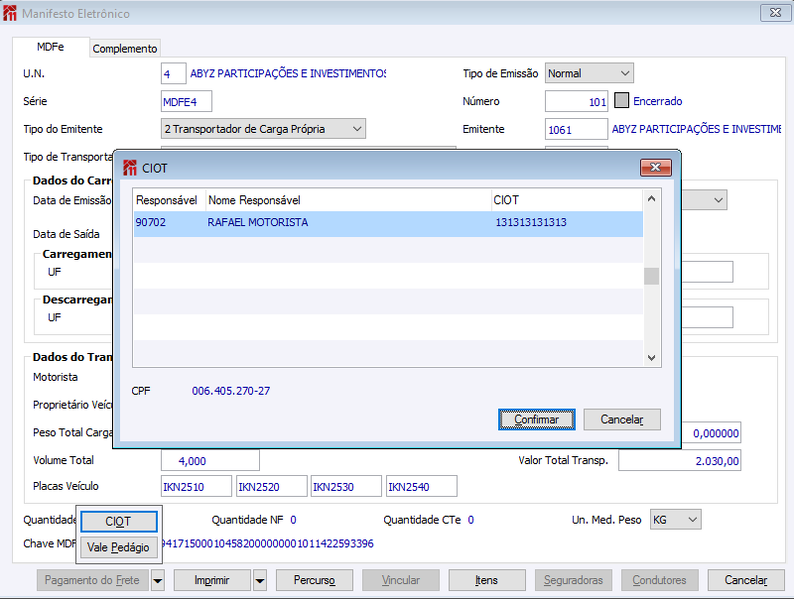
Task: Click the Responsável column header
Action: [169, 200]
